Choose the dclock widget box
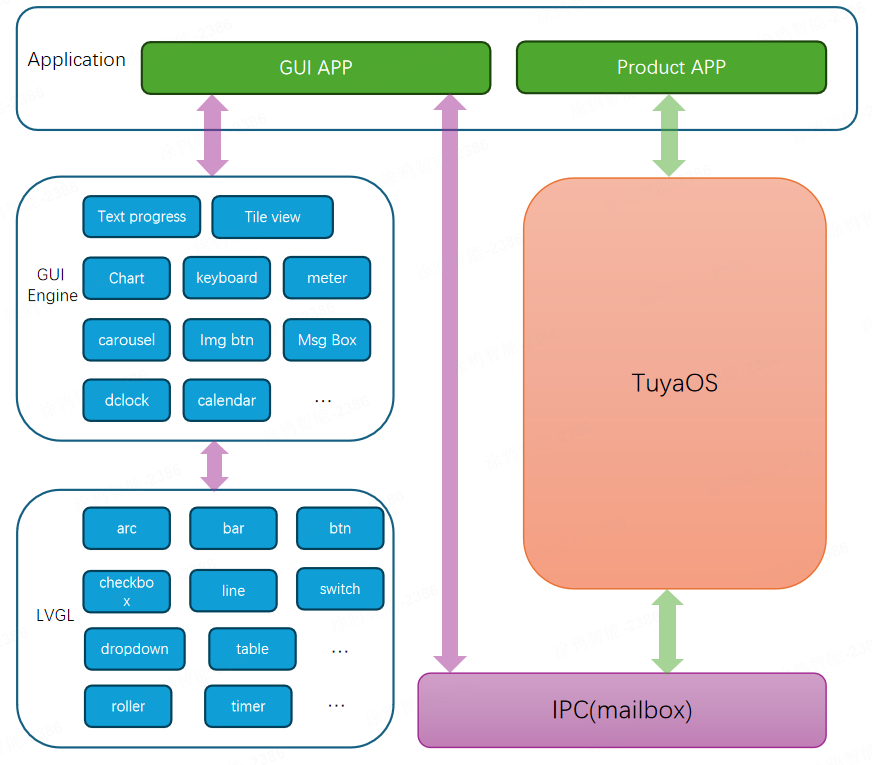The image size is (872, 765). [127, 400]
